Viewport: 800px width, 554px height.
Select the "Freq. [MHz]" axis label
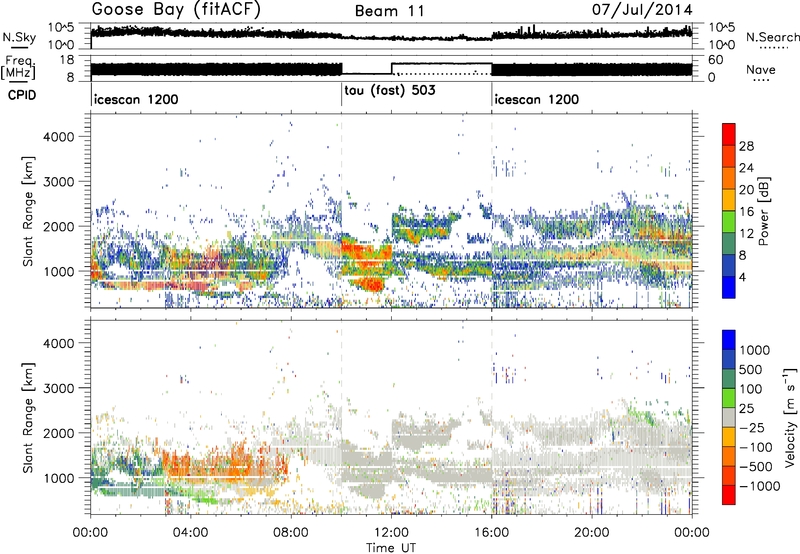pyautogui.click(x=18, y=68)
